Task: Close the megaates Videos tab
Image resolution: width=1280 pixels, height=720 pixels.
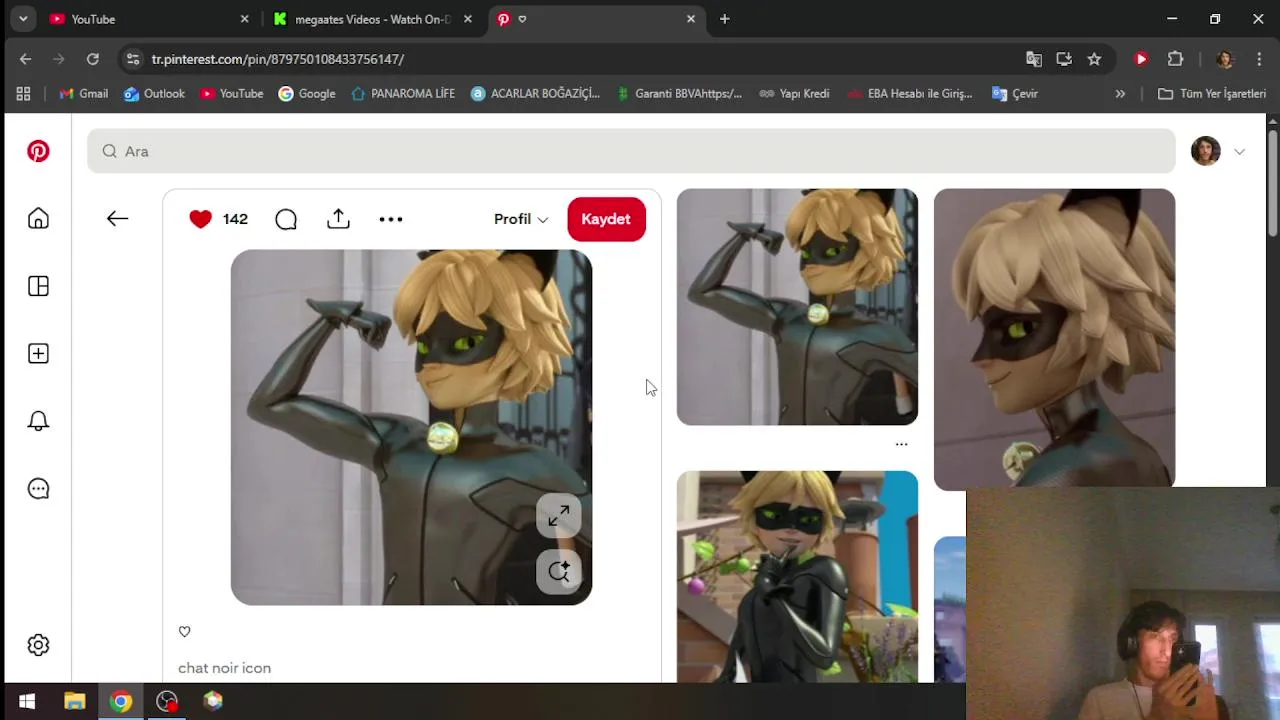Action: click(468, 19)
